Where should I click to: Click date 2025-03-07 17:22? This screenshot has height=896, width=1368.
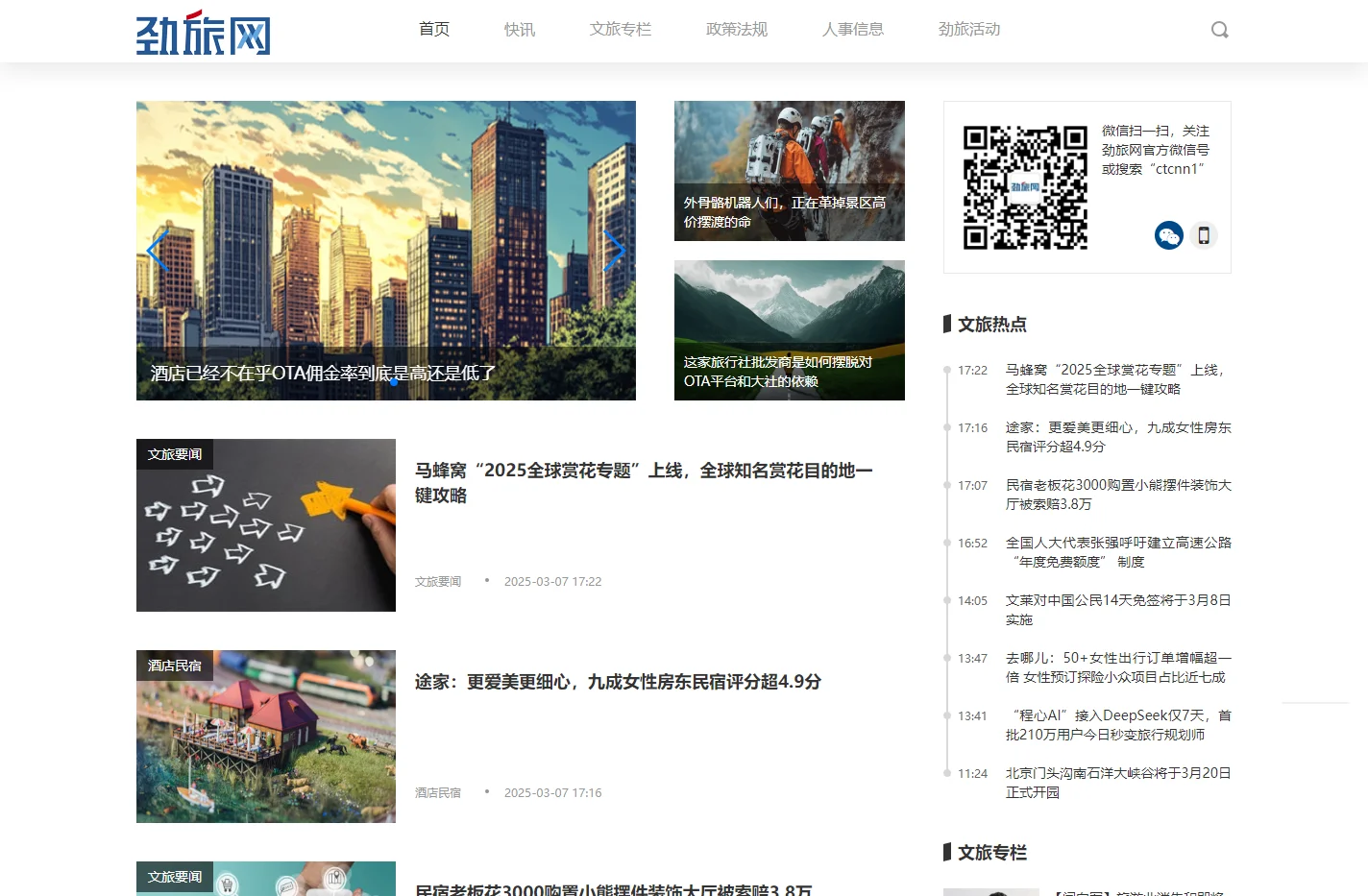[x=552, y=581]
